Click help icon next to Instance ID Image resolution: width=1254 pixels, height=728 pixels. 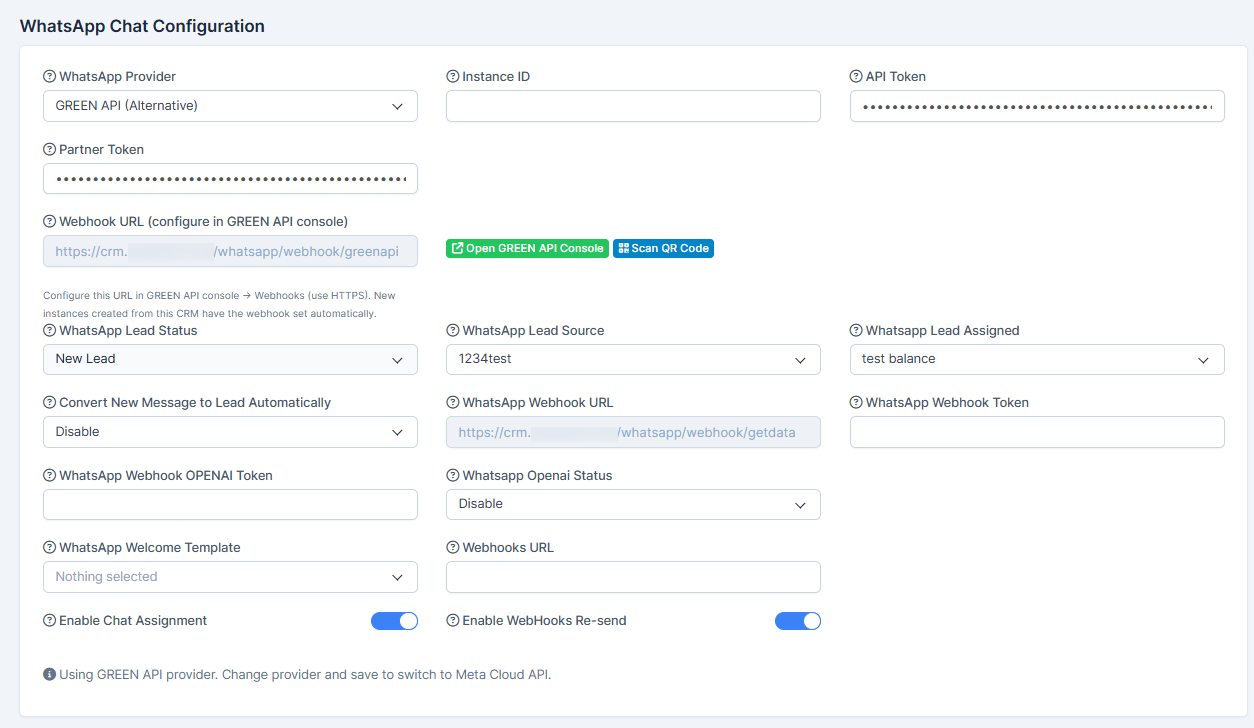coord(453,77)
